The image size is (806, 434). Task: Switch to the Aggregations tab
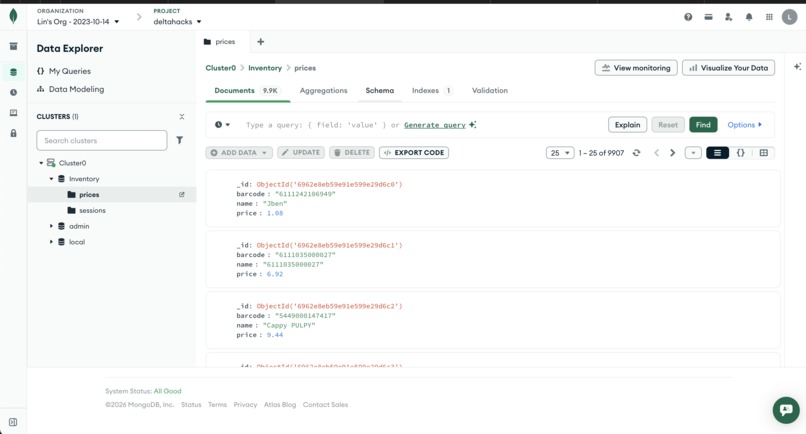point(323,91)
